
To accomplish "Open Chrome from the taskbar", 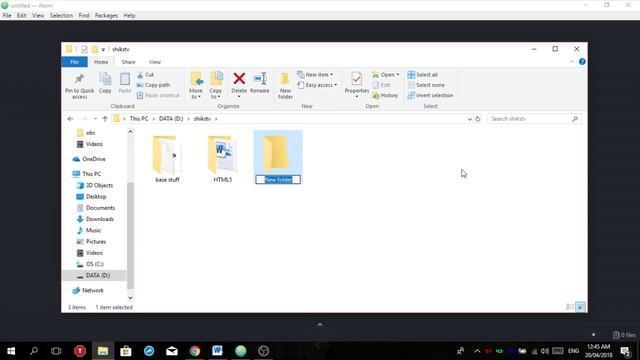I will coord(195,351).
